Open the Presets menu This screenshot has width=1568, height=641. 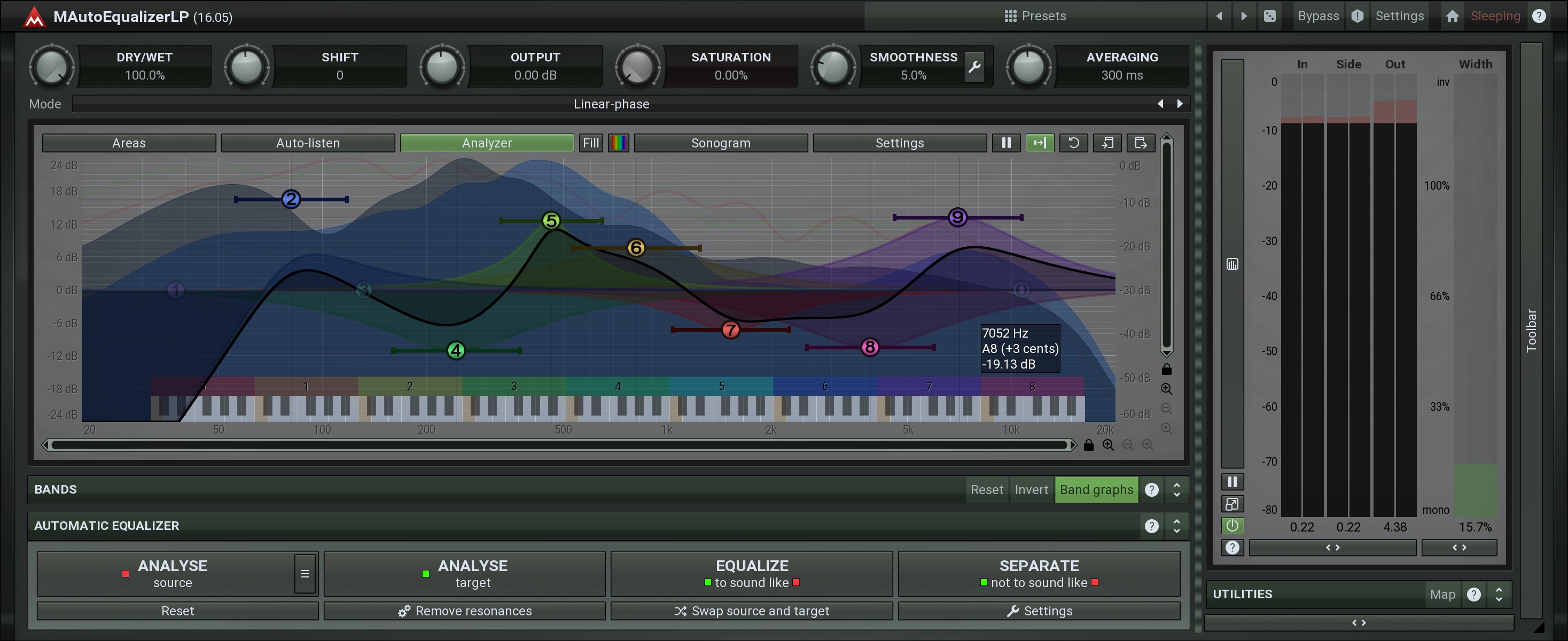pos(1035,16)
